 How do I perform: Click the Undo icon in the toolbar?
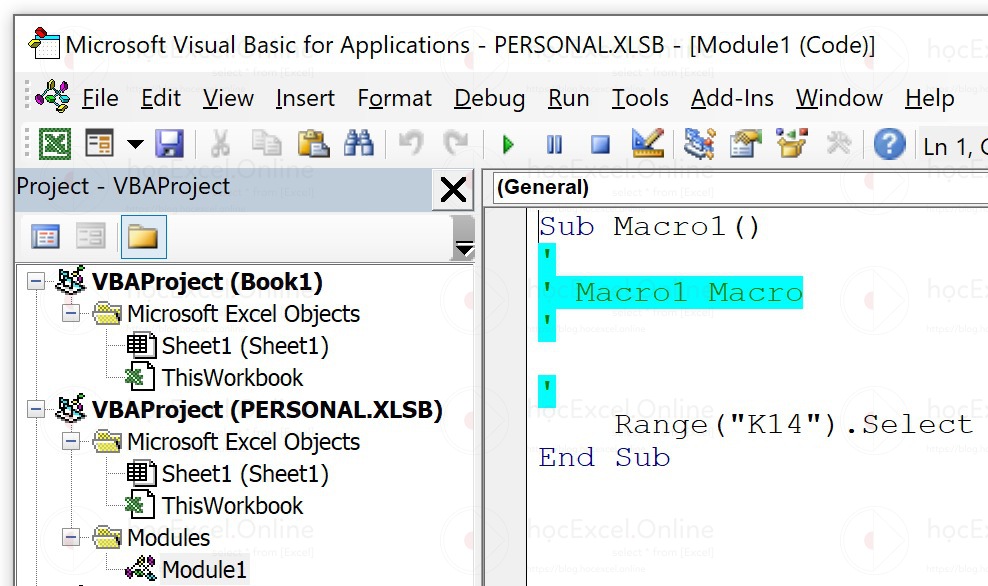(x=409, y=144)
